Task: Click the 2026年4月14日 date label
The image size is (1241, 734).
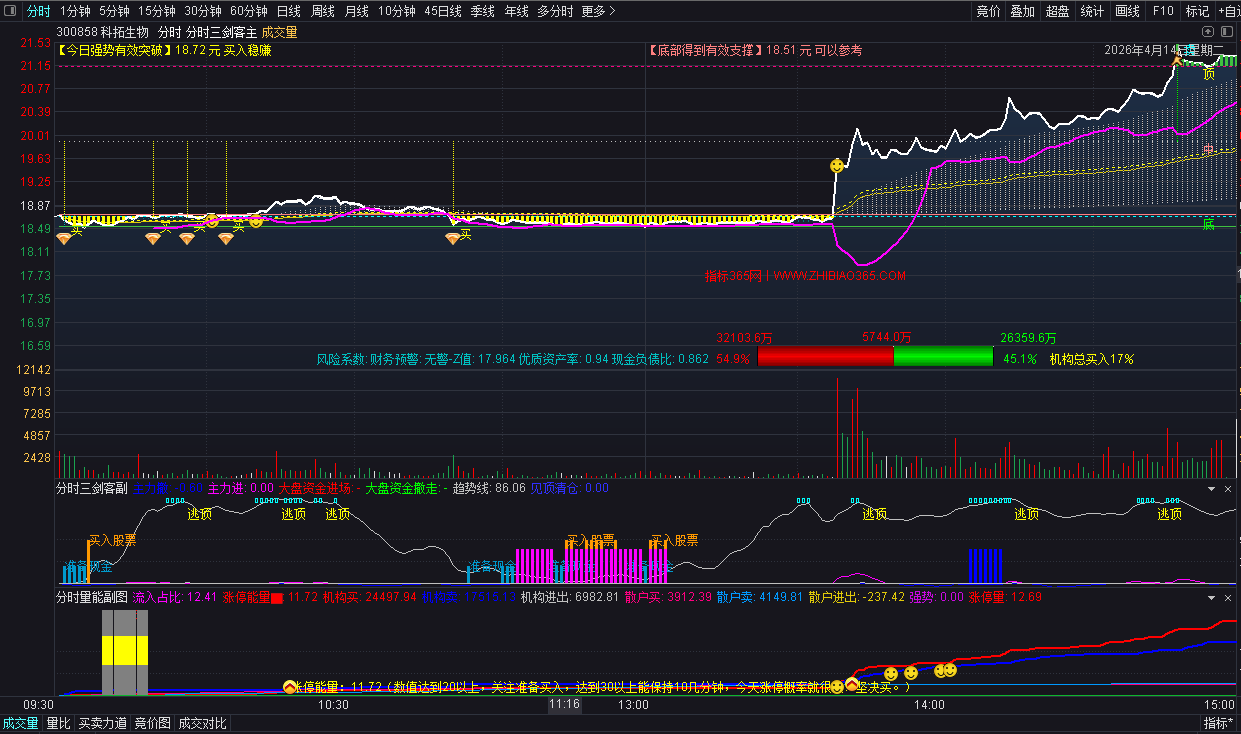Action: 1148,49
